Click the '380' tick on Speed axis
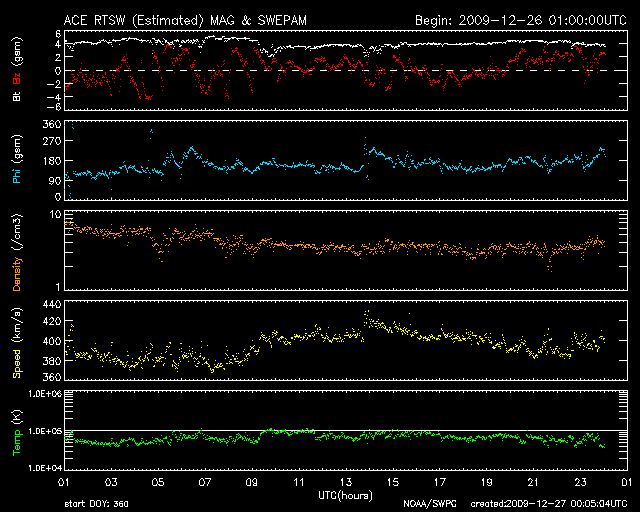Image resolution: width=640 pixels, height=512 pixels. pos(52,361)
